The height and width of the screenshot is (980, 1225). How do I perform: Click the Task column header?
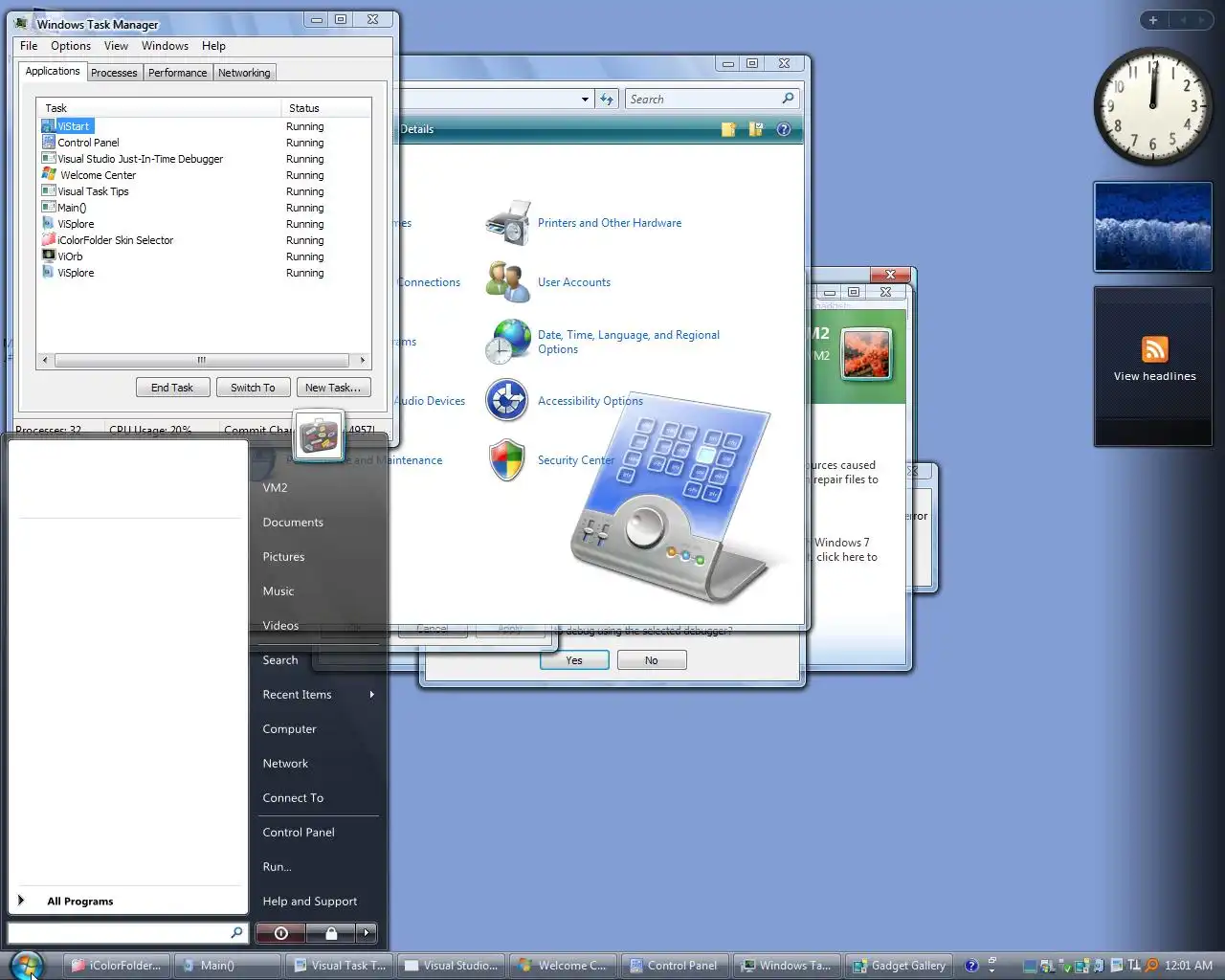coord(159,108)
